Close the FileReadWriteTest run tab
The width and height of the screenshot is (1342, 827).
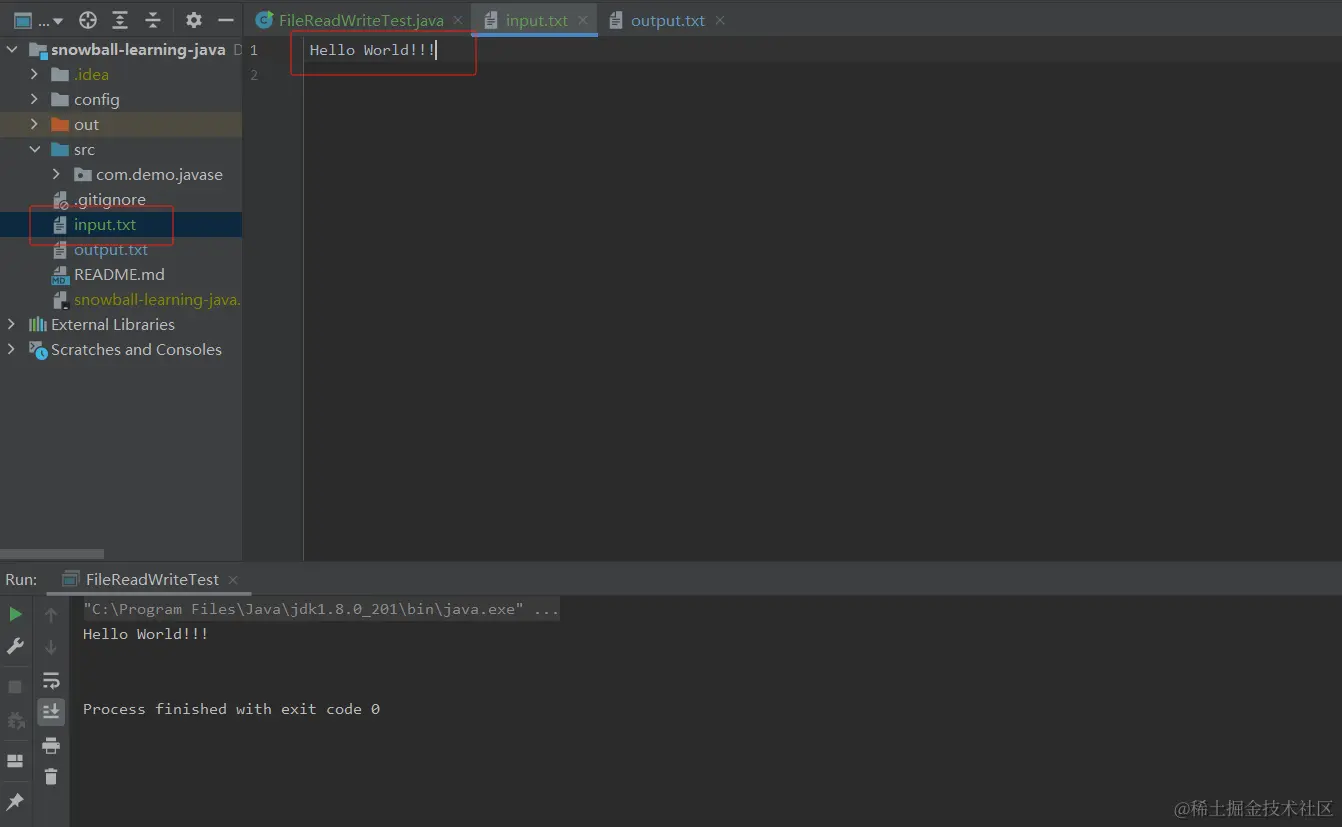click(232, 580)
